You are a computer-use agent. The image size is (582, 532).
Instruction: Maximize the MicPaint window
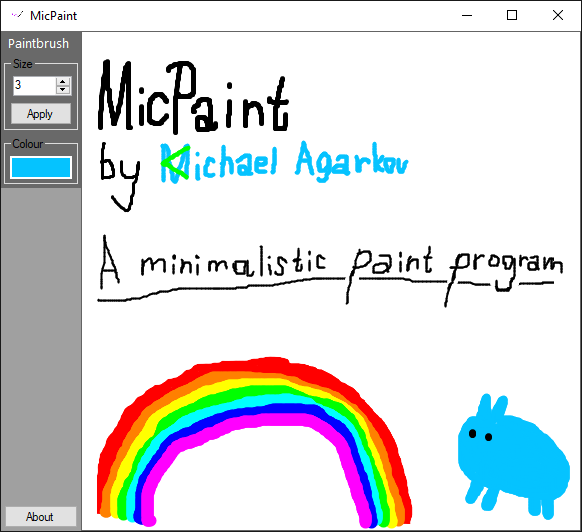click(x=512, y=16)
